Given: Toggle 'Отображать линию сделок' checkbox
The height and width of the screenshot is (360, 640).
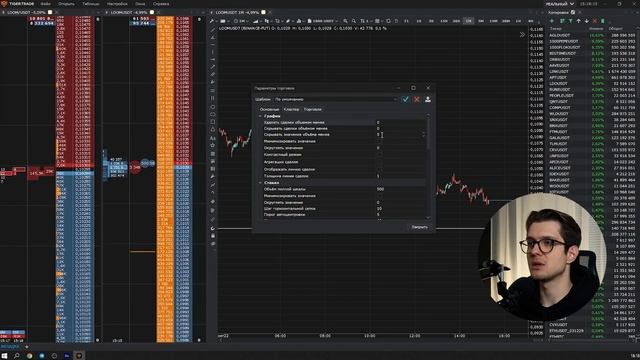Looking at the screenshot, I should click(x=379, y=169).
